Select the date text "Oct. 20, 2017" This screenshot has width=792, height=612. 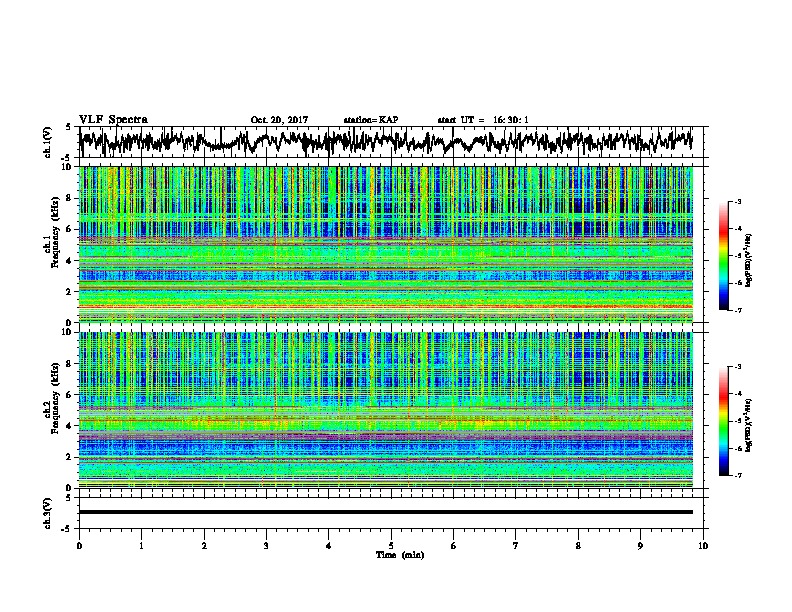click(x=279, y=120)
